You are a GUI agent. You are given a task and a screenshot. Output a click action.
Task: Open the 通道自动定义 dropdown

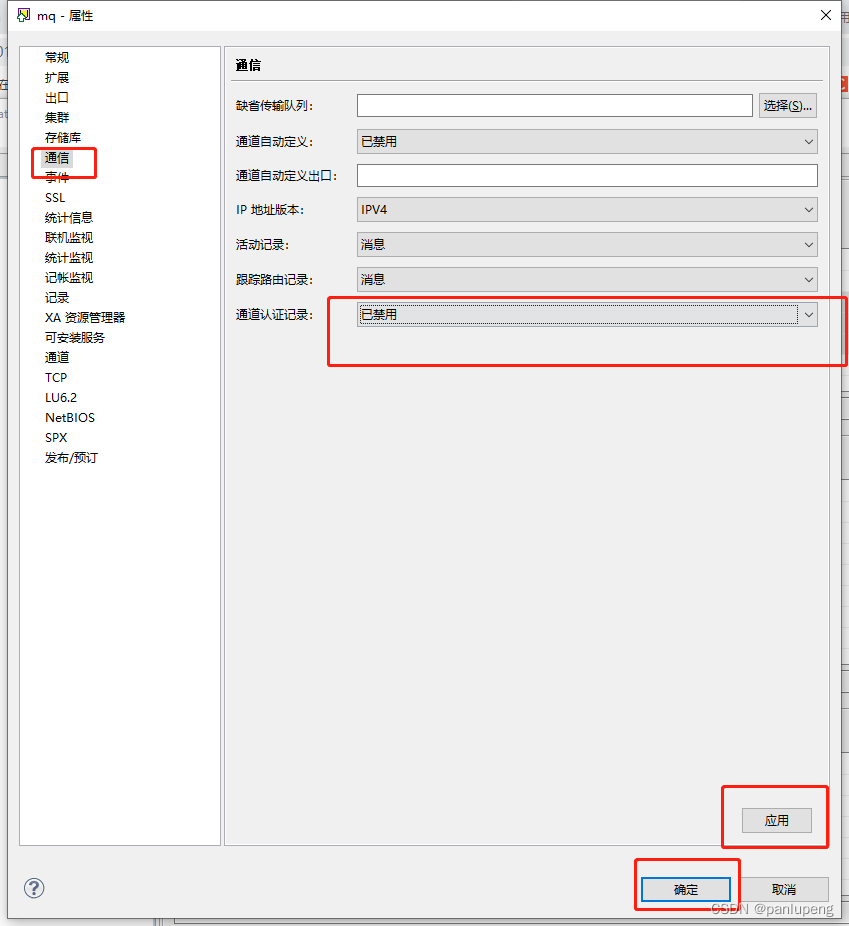point(808,141)
